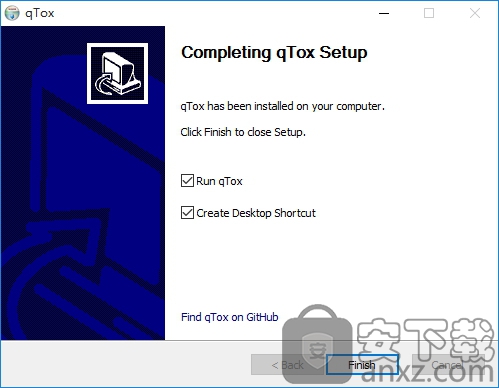Click the maximize button in the title bar
499x388 pixels.
pyautogui.click(x=429, y=13)
